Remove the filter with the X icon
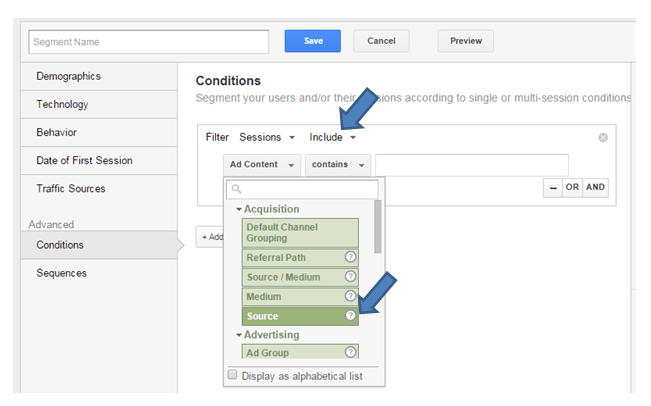 [x=603, y=137]
